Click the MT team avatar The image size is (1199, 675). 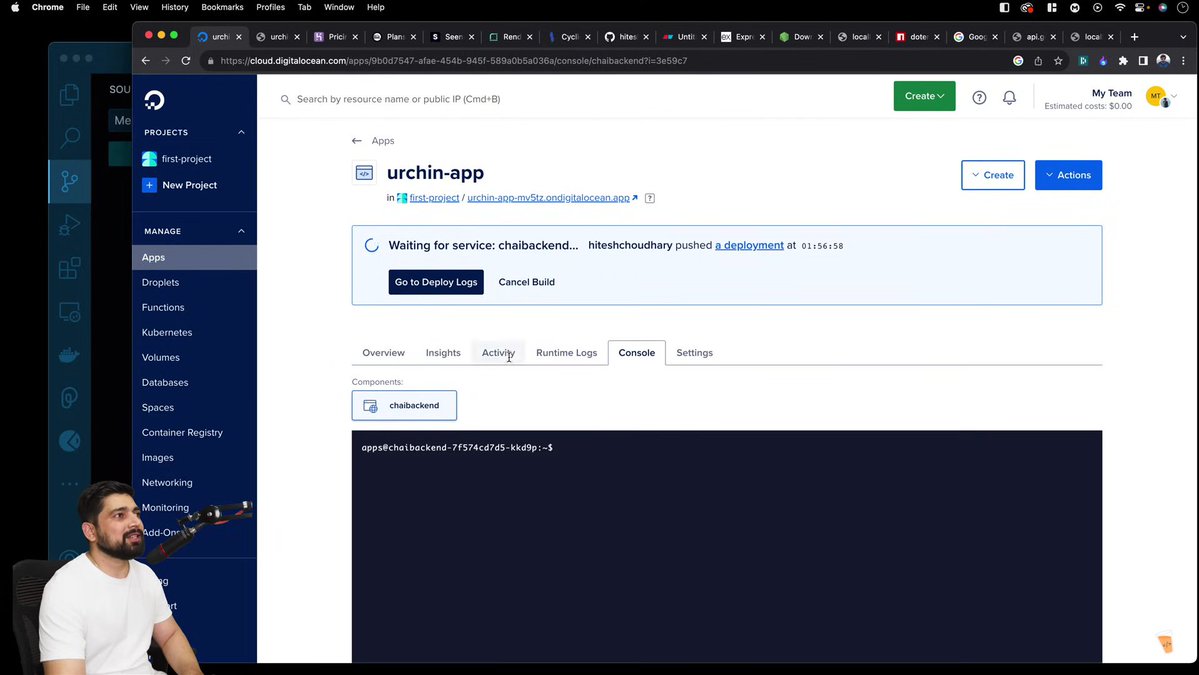click(x=1155, y=96)
